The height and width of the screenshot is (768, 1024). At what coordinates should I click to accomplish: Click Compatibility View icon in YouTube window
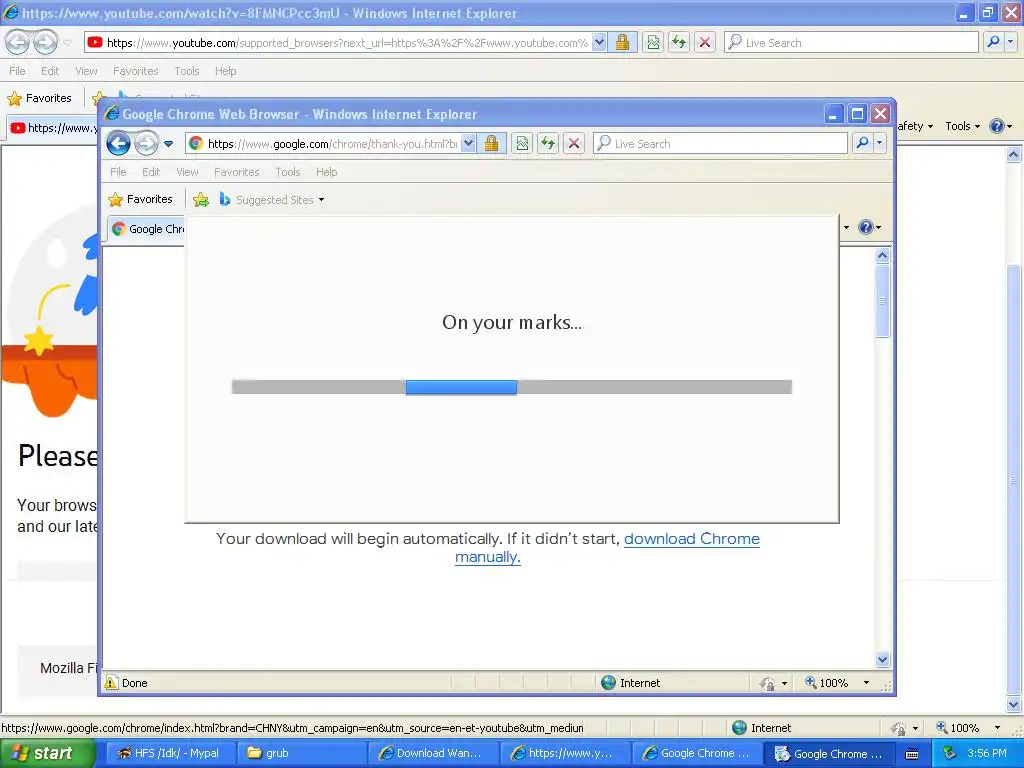tap(653, 42)
